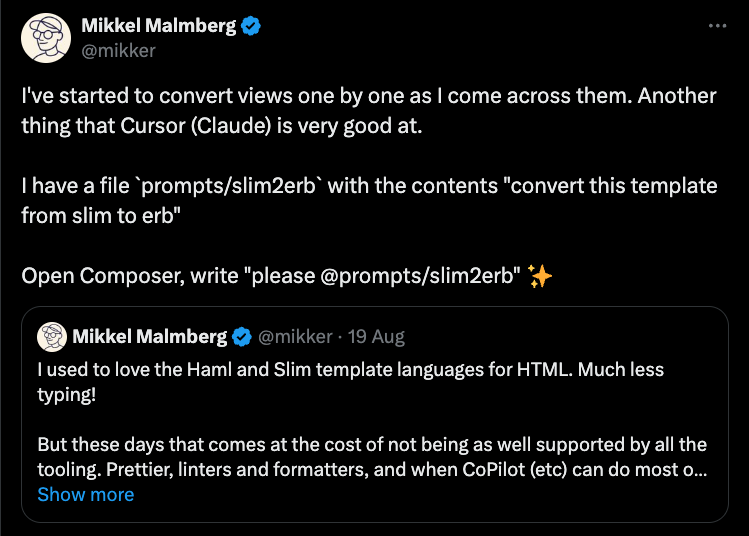
Task: Expand the quoted tweet with Show more
Action: (85, 494)
